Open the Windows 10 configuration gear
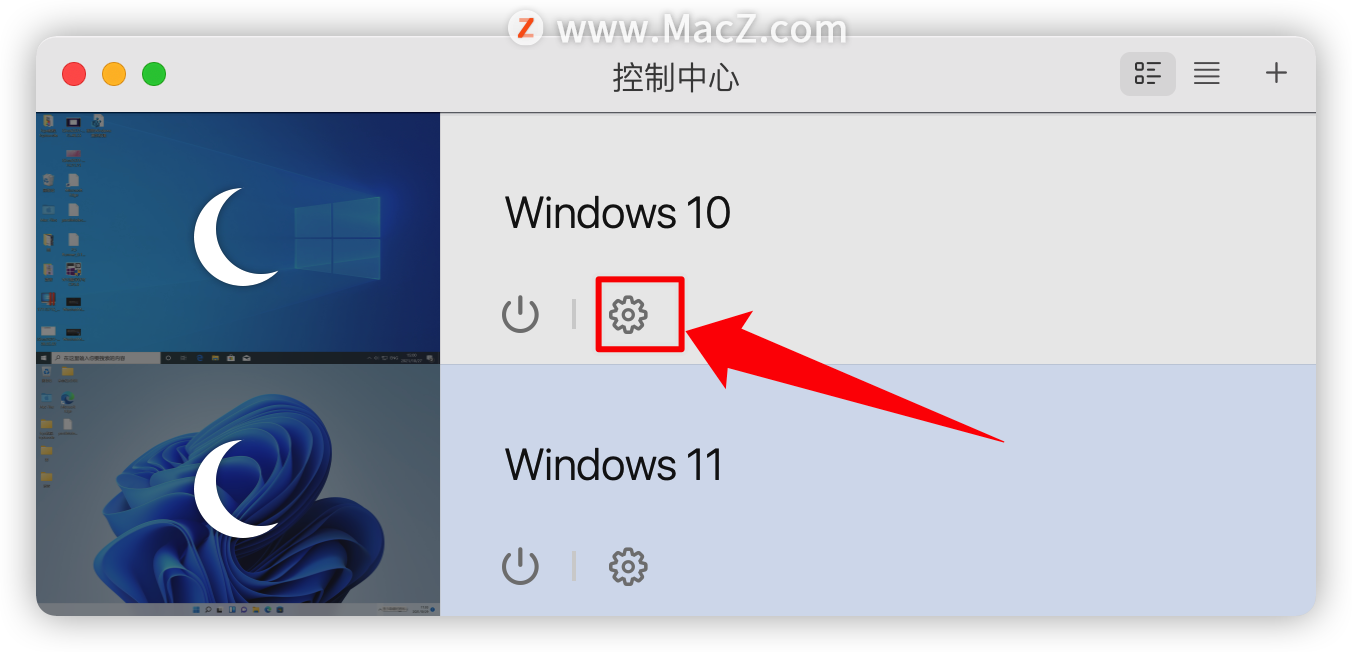 pos(628,315)
